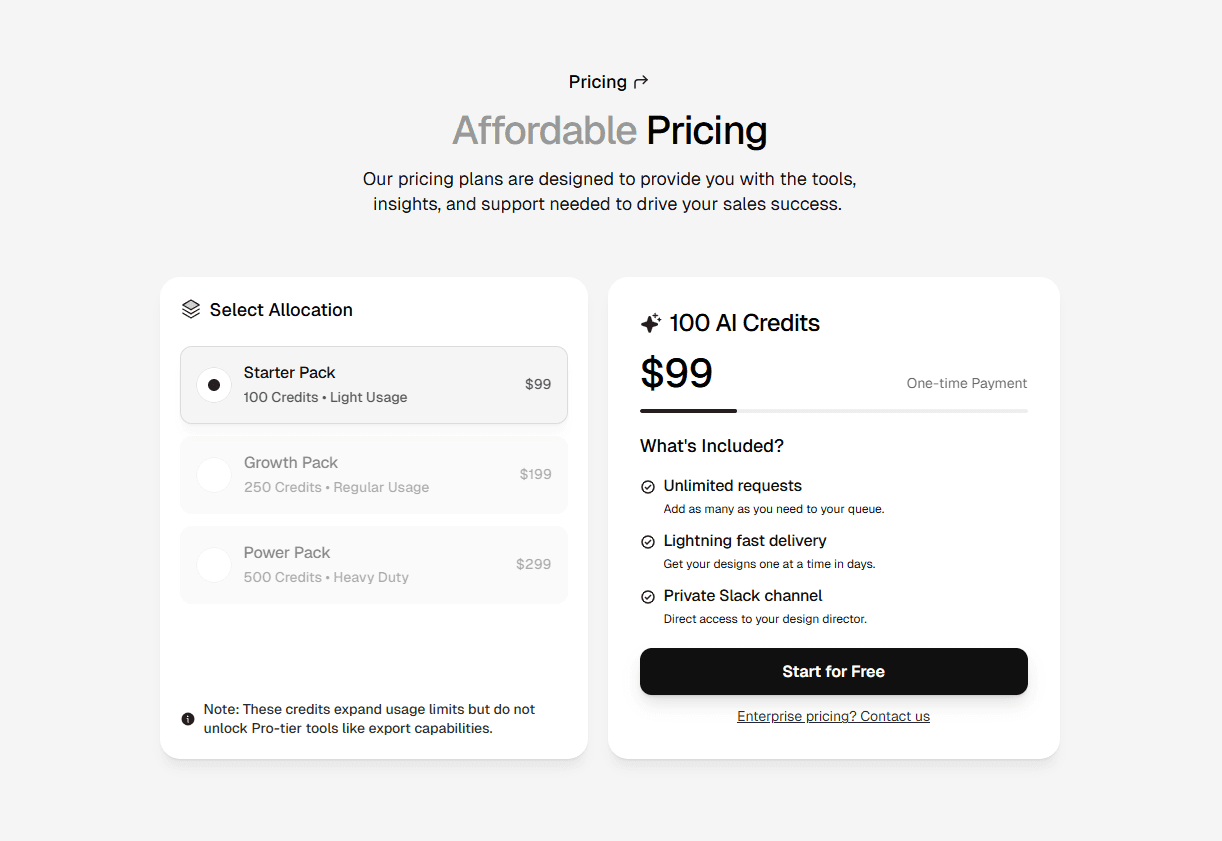Click the progress bar under the $99 price

pos(833,410)
